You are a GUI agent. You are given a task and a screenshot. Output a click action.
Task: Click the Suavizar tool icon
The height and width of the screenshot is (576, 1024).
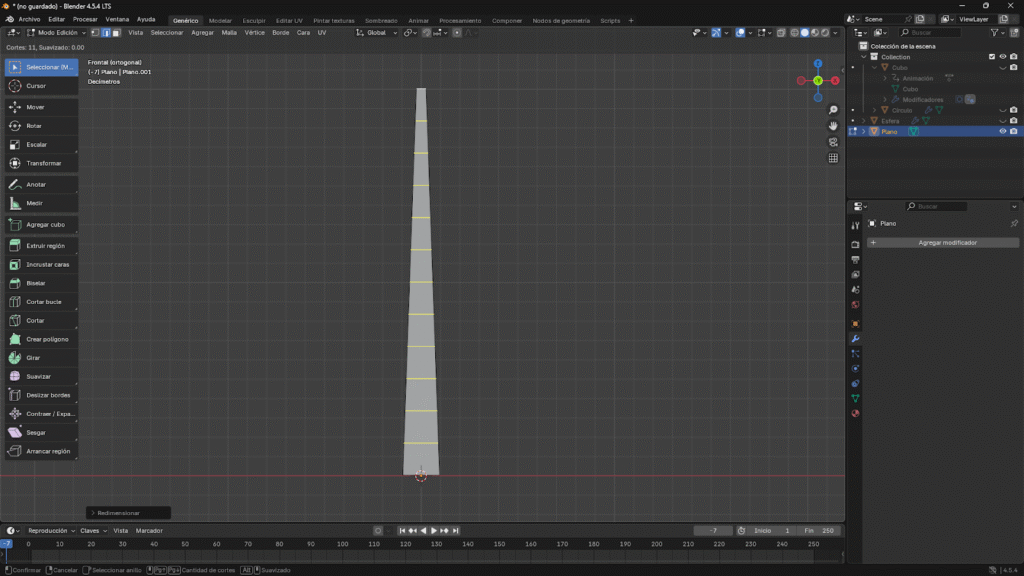(x=16, y=376)
